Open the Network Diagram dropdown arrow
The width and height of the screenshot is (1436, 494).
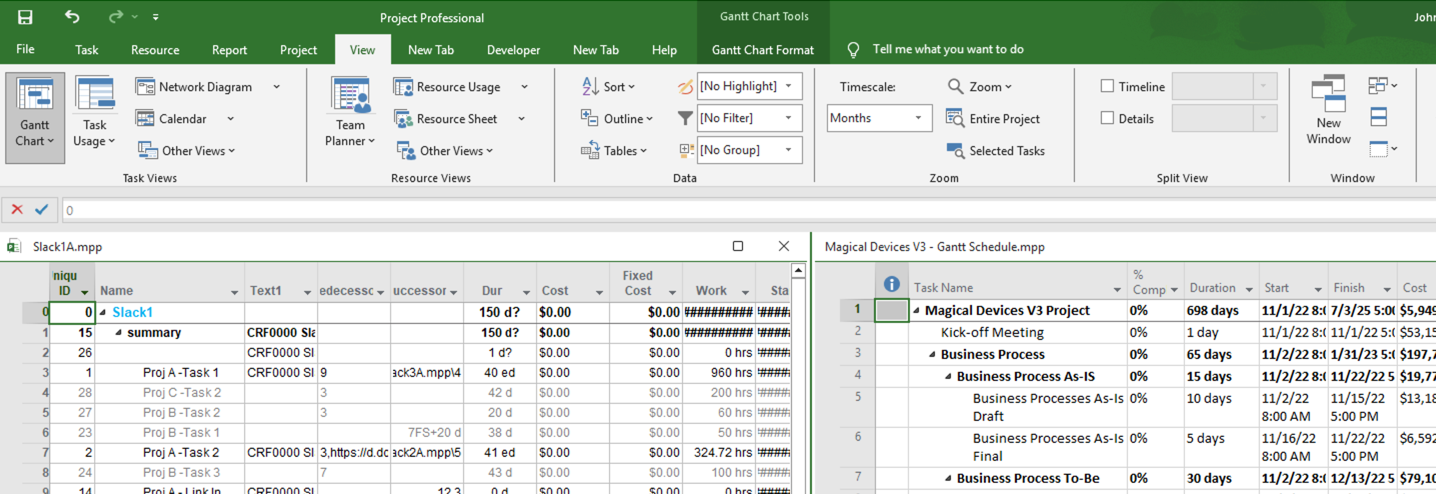pos(277,87)
